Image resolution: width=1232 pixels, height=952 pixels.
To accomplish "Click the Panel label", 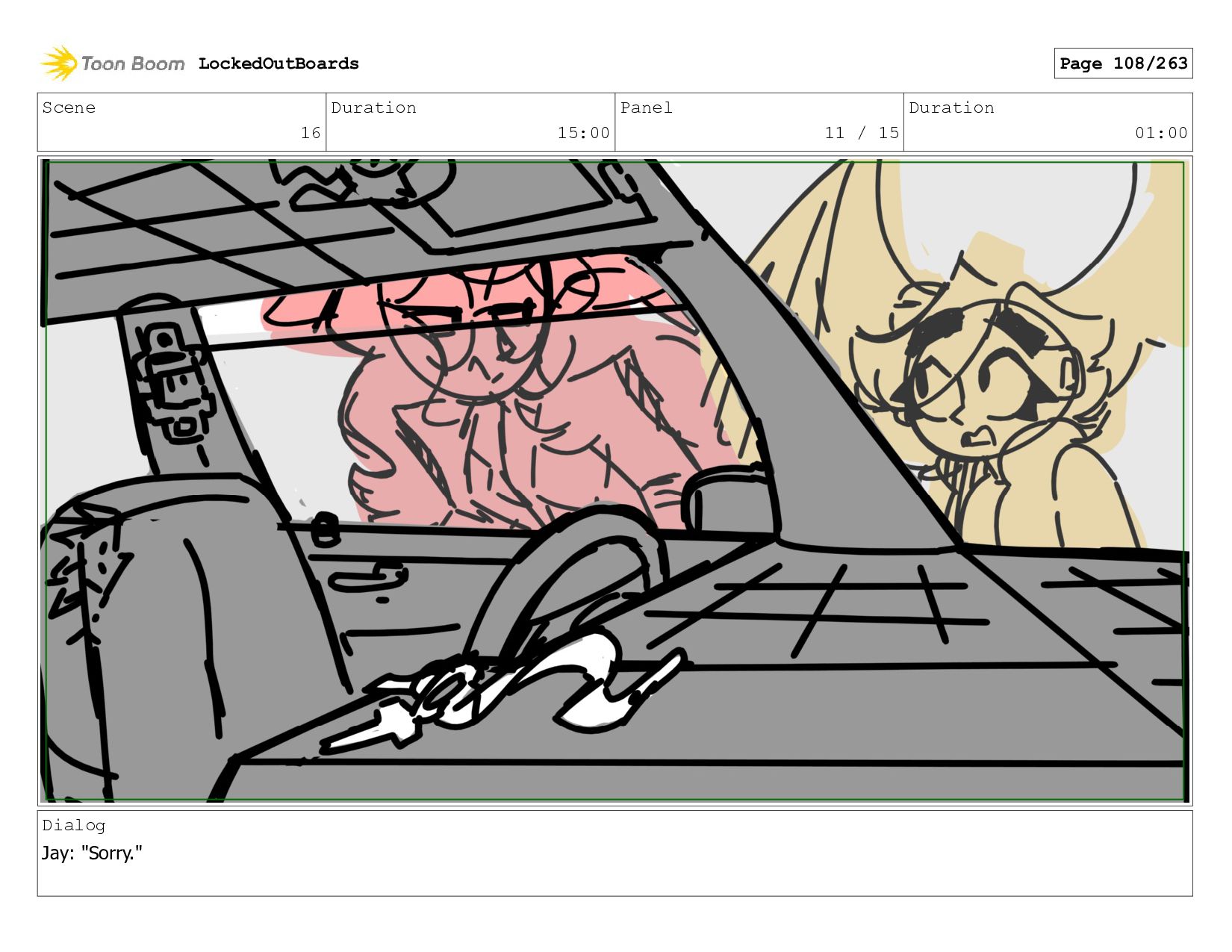I will [x=646, y=108].
